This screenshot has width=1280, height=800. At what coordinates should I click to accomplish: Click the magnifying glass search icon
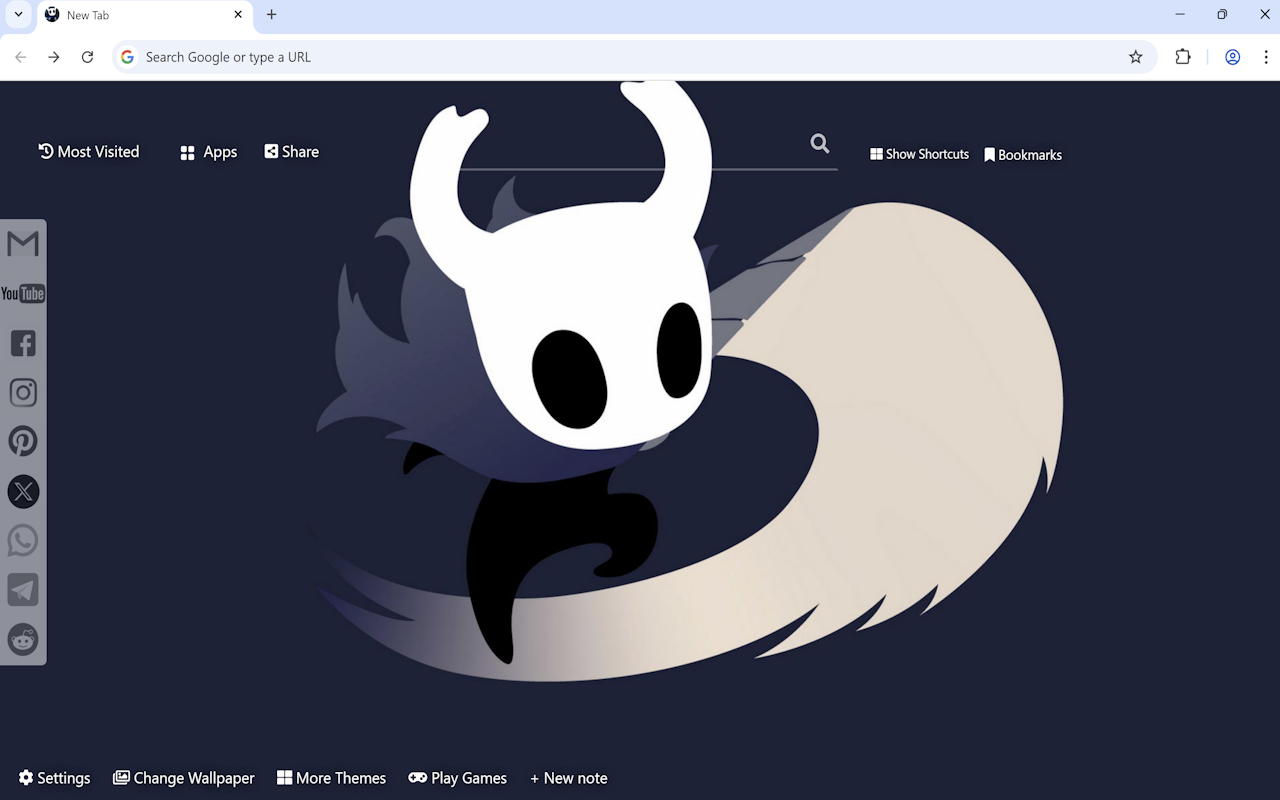819,143
